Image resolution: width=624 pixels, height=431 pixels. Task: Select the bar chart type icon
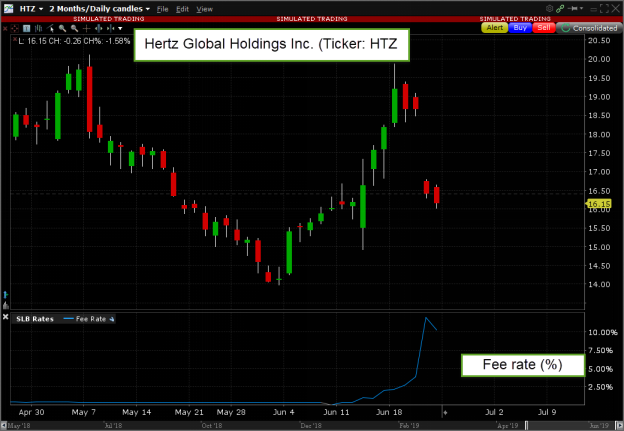39,28
